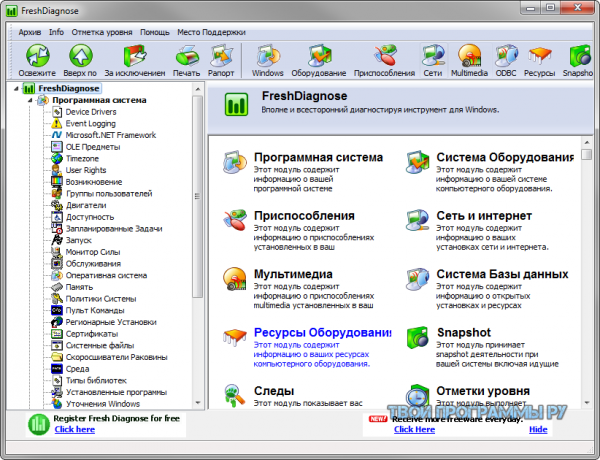
Task: Click the Click here registration link
Action: tap(75, 429)
